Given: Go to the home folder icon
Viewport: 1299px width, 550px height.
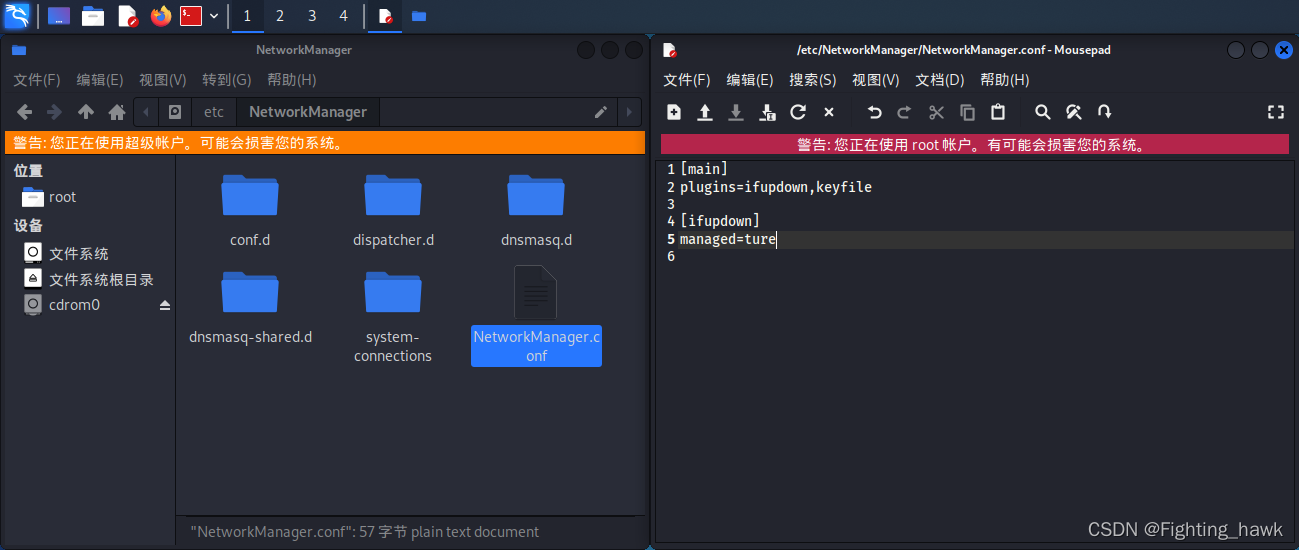Looking at the screenshot, I should (117, 112).
